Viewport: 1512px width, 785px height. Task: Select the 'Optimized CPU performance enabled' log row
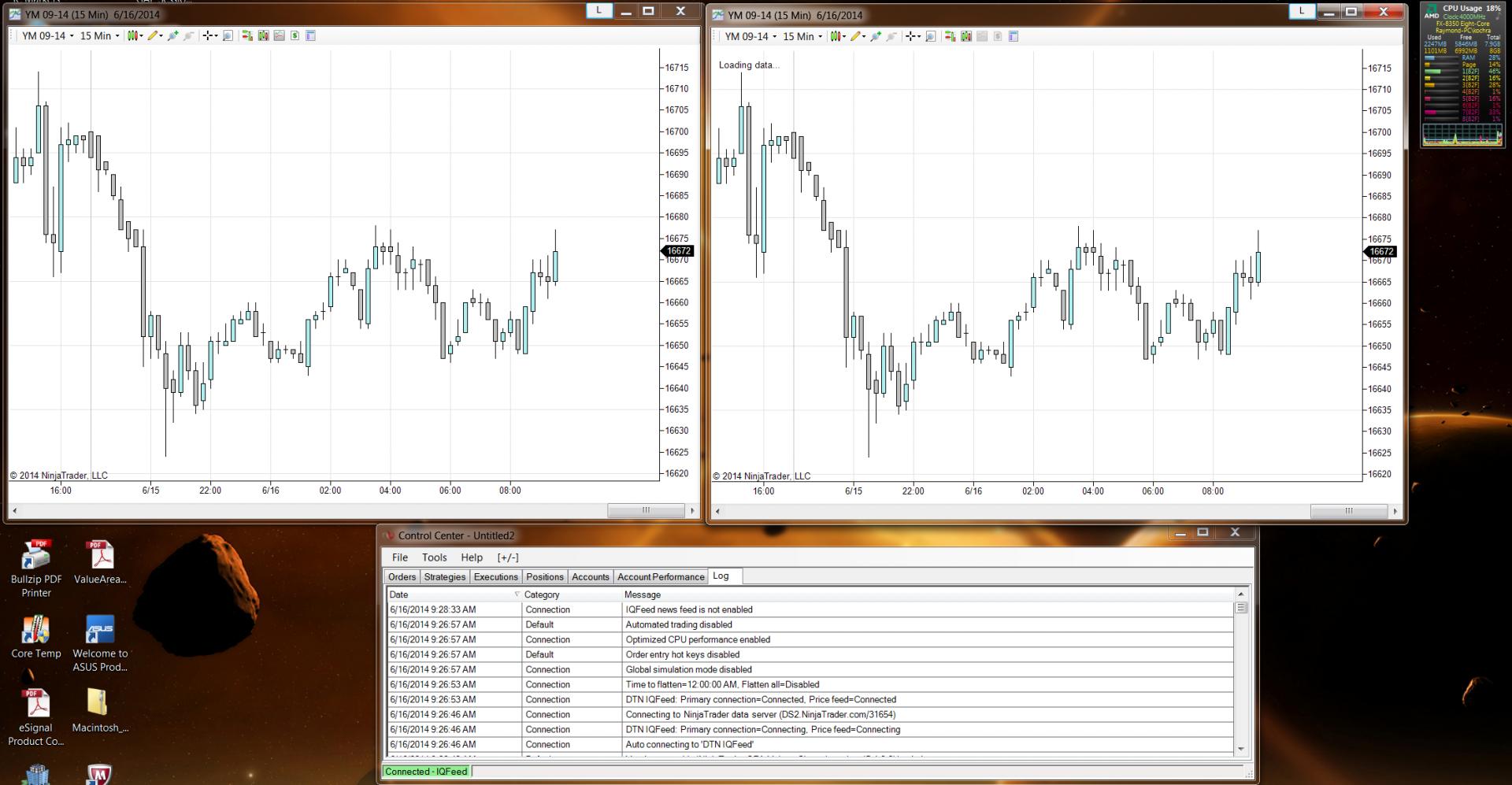[810, 639]
